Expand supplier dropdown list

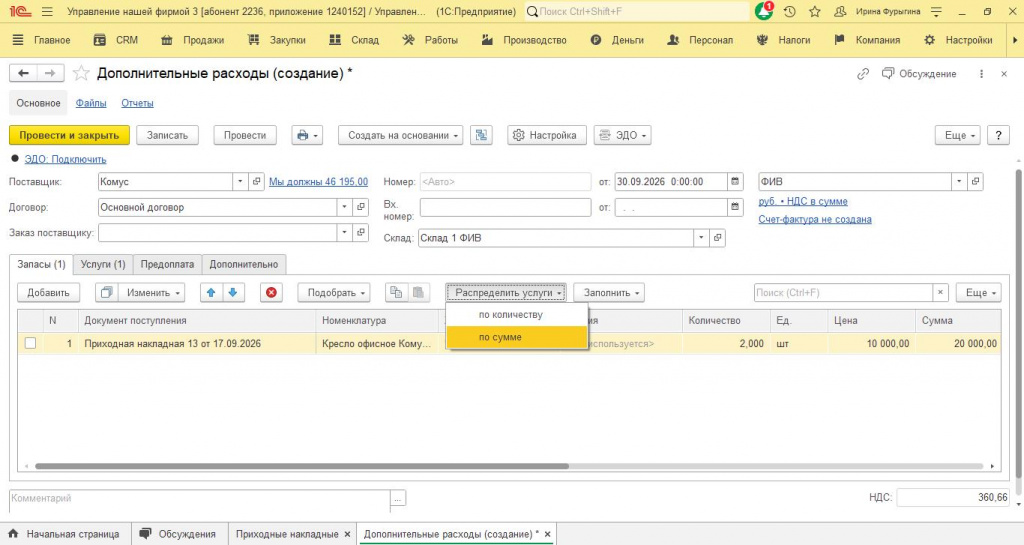pyautogui.click(x=240, y=181)
